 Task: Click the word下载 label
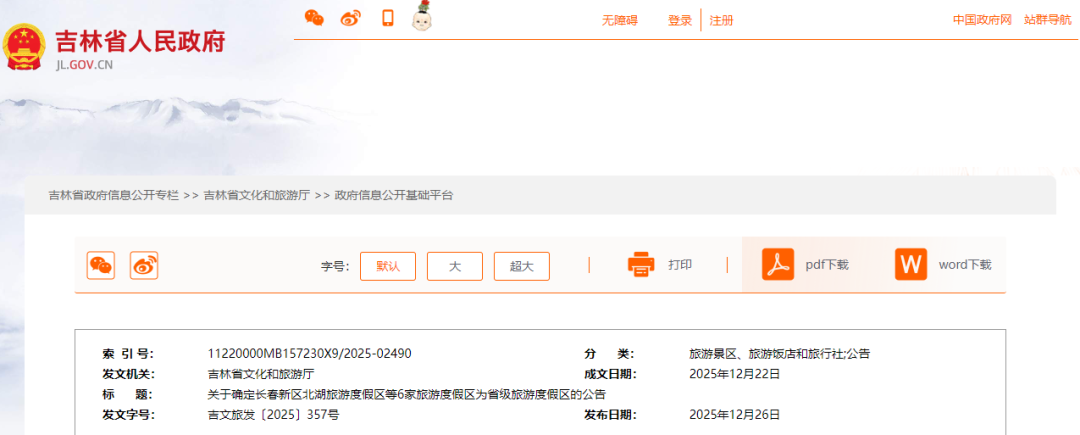(x=965, y=265)
